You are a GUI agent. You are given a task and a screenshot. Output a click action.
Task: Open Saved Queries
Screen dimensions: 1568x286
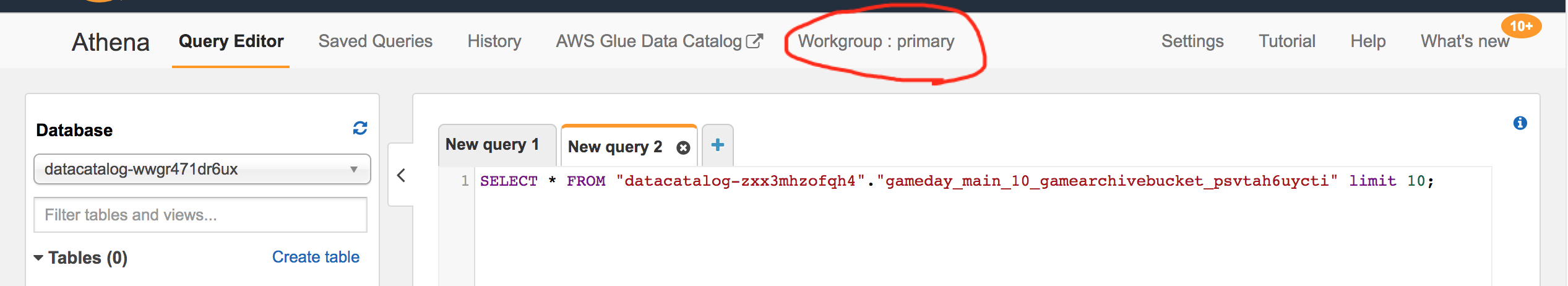tap(376, 41)
